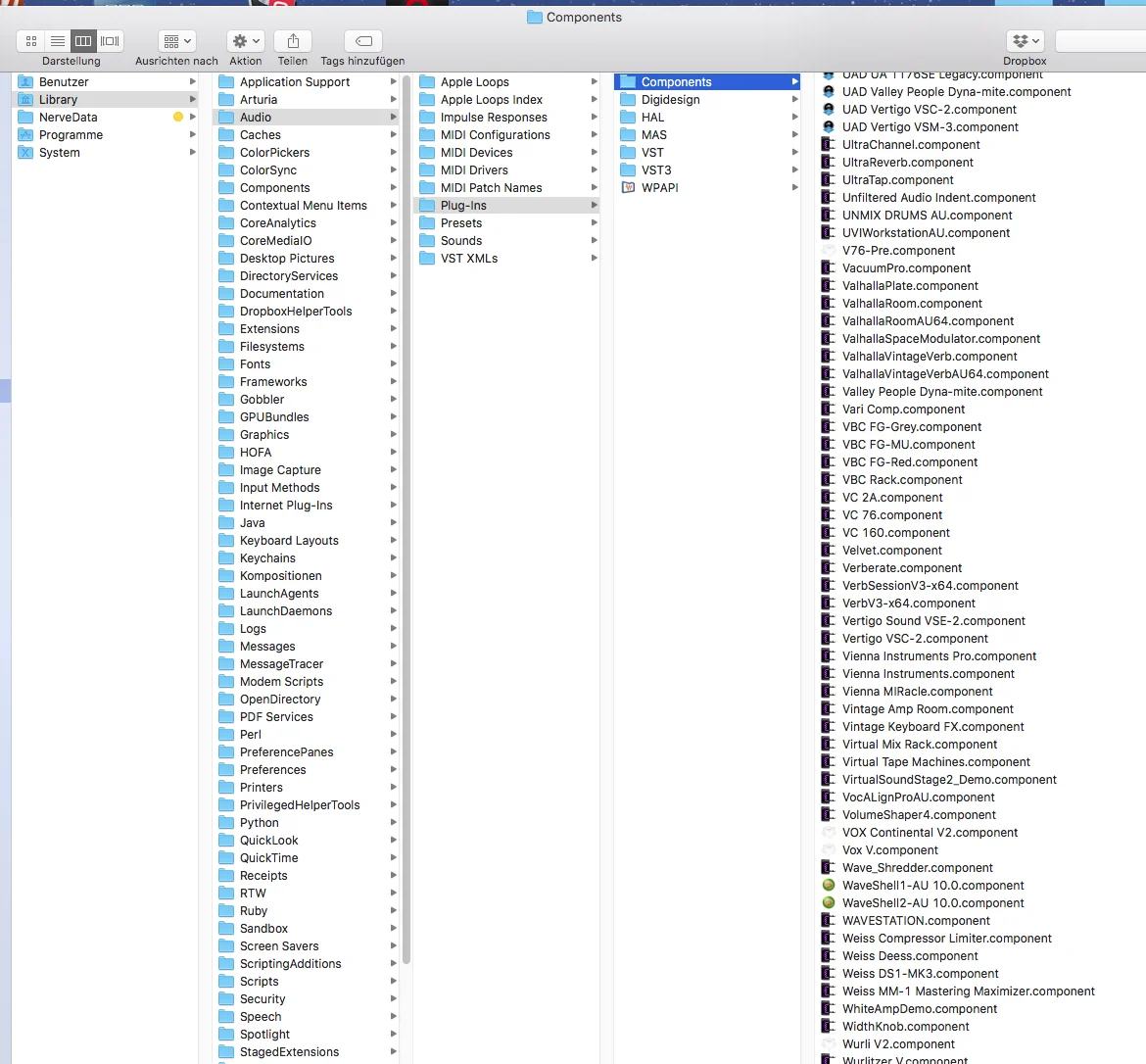Select Vienna Instruments Pro.component

(939, 656)
